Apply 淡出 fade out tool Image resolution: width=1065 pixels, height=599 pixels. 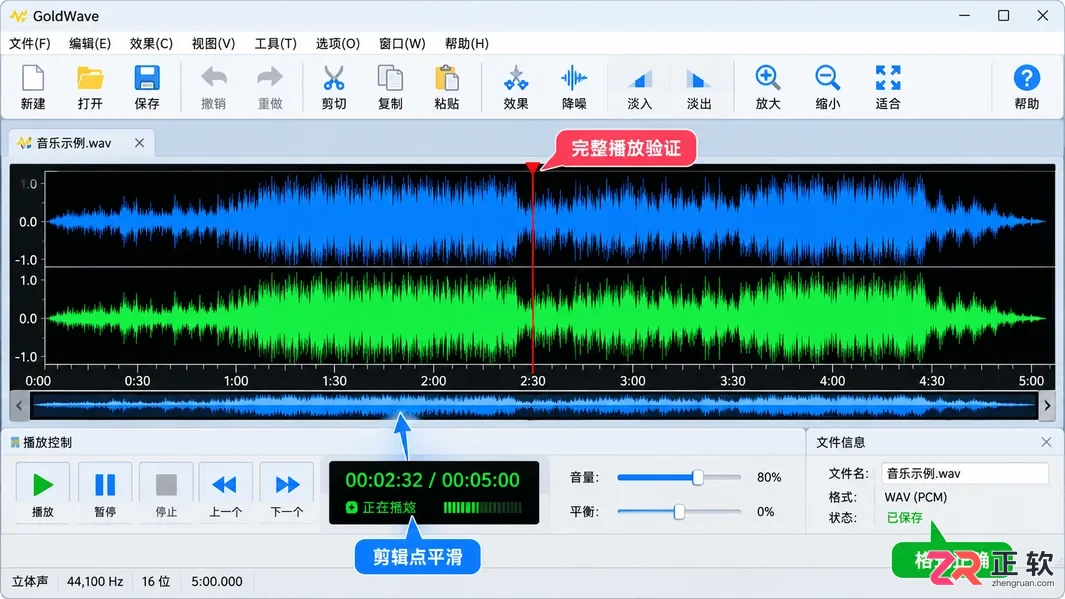698,86
